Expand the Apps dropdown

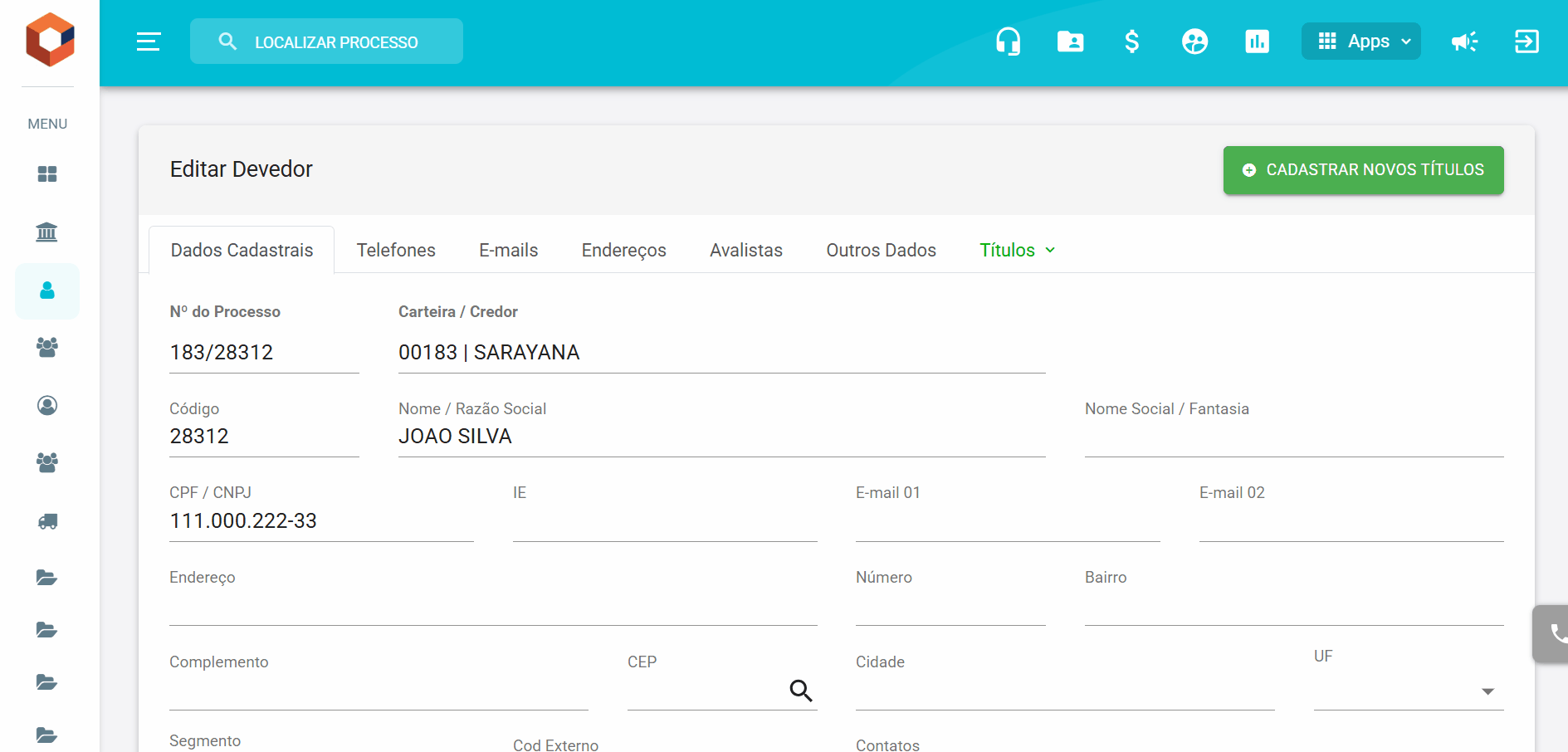(1361, 42)
